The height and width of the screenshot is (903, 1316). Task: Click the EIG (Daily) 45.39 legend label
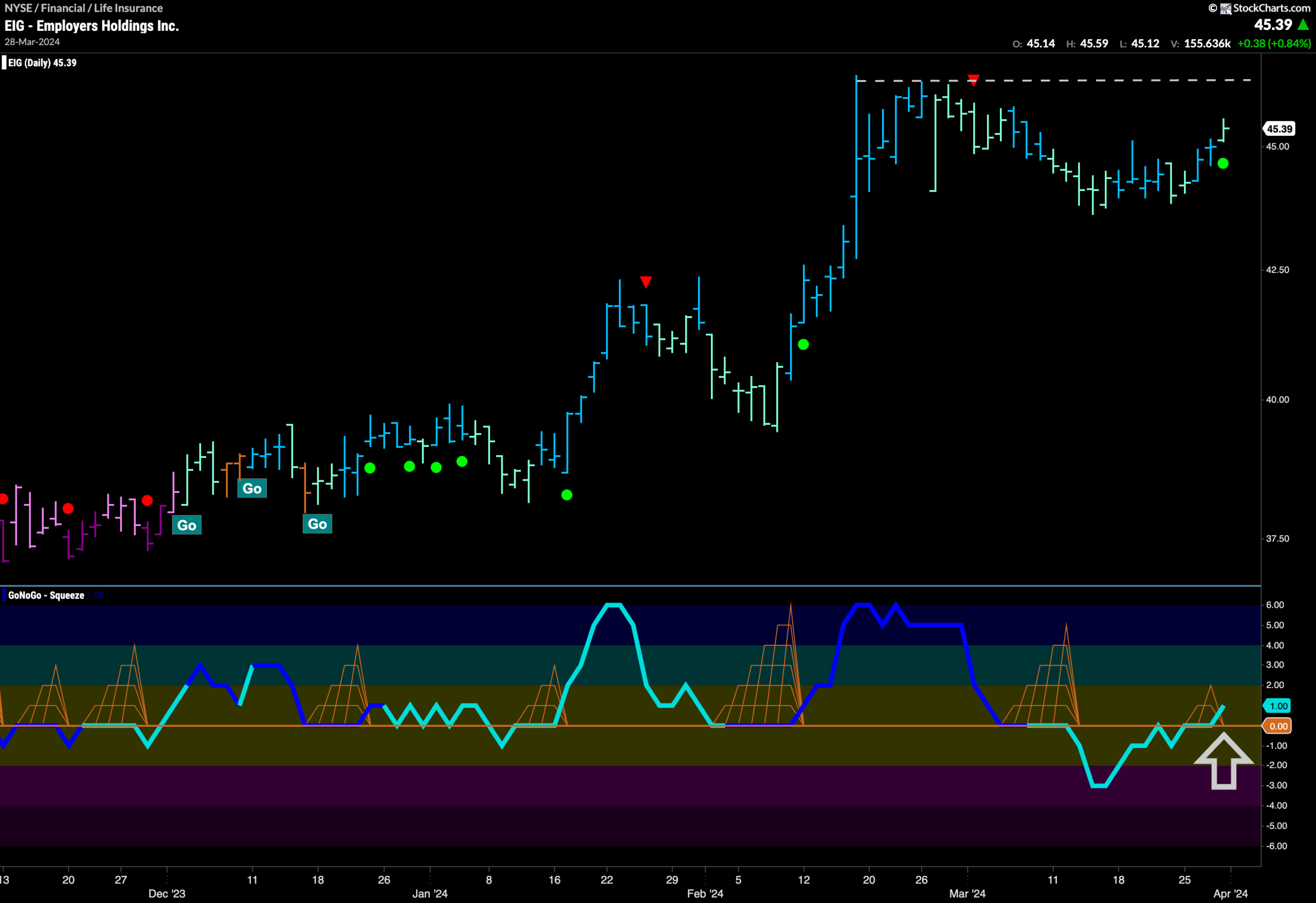42,63
